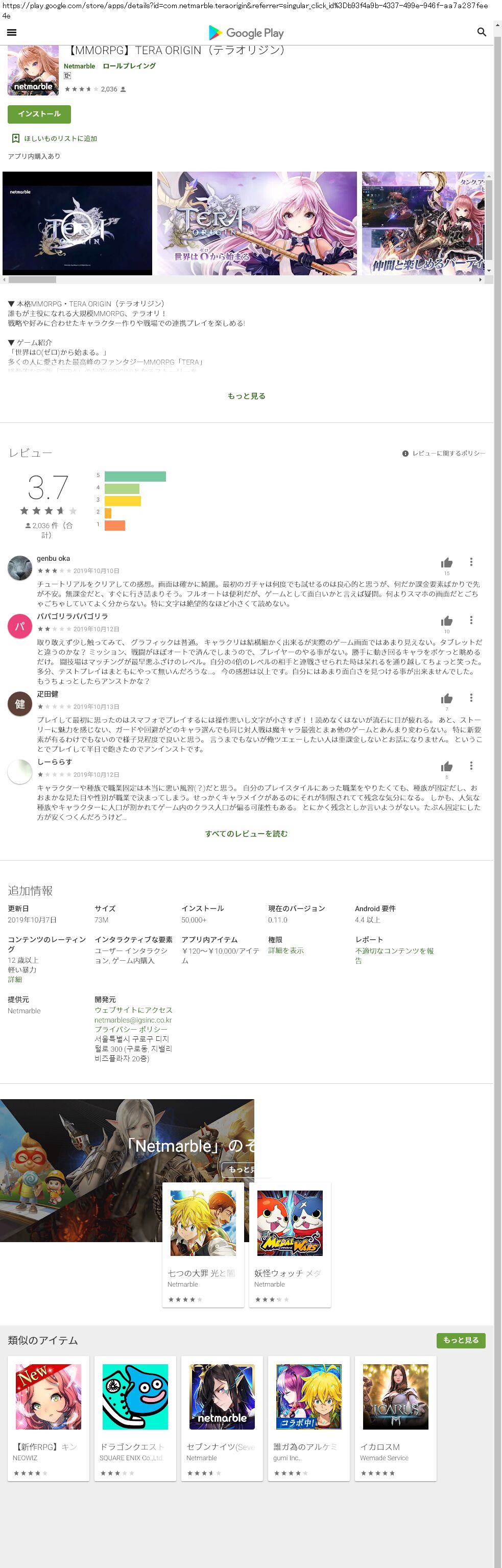Open the Netmarble developer link
502x1568 pixels.
click(80, 66)
